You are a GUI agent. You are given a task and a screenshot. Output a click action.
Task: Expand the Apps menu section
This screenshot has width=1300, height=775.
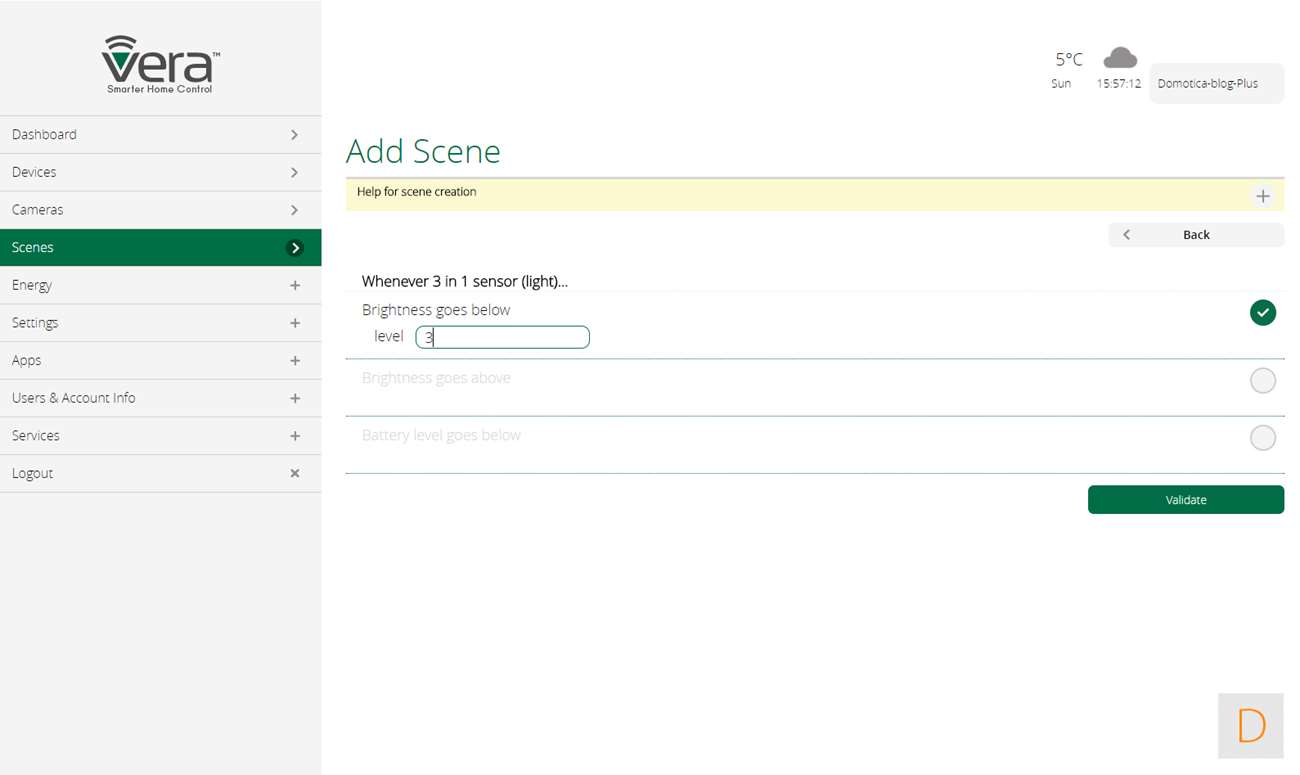click(x=295, y=361)
